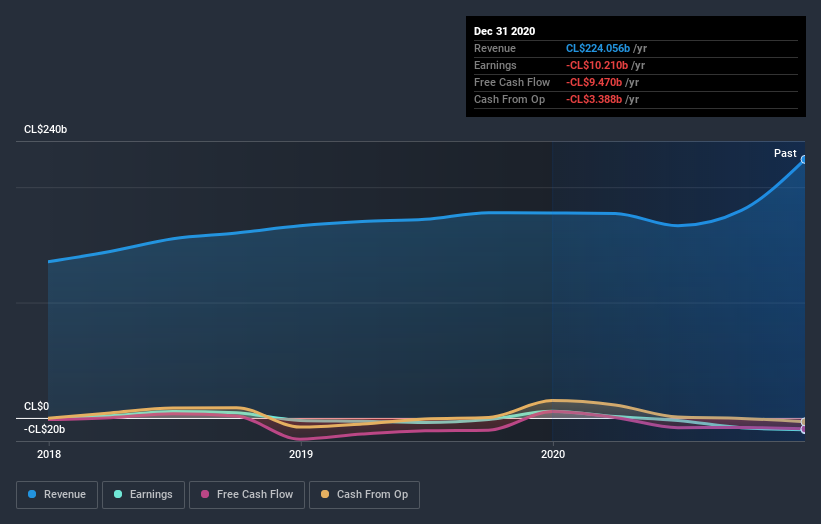The width and height of the screenshot is (821, 524).
Task: Select the 2018 x-axis label
Action: pos(49,454)
